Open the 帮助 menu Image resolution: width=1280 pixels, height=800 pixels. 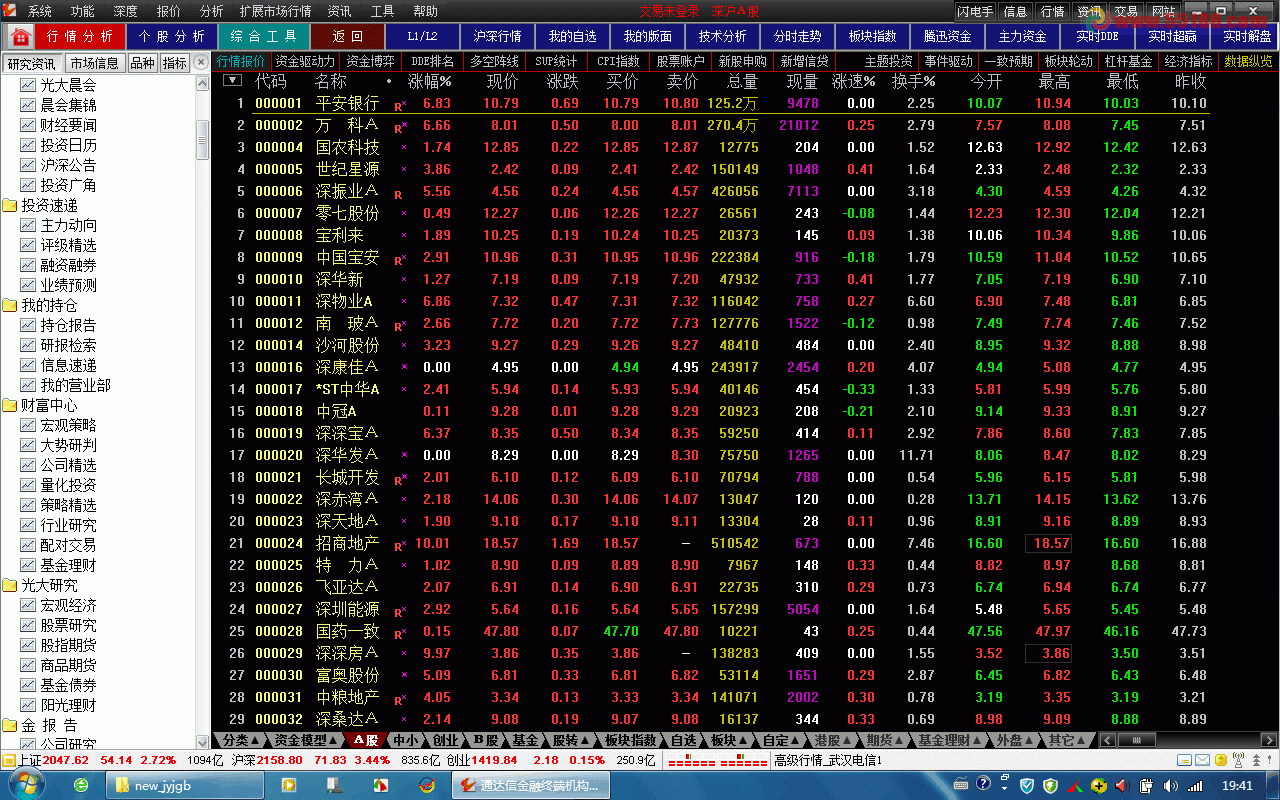tap(425, 12)
